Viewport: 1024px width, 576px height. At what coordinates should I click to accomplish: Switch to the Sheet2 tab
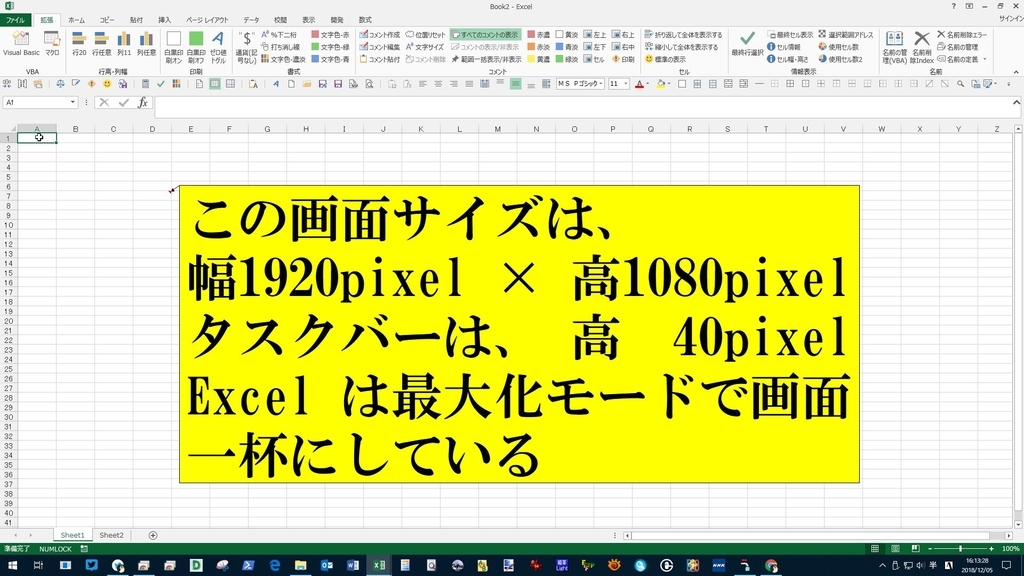pyautogui.click(x=111, y=535)
